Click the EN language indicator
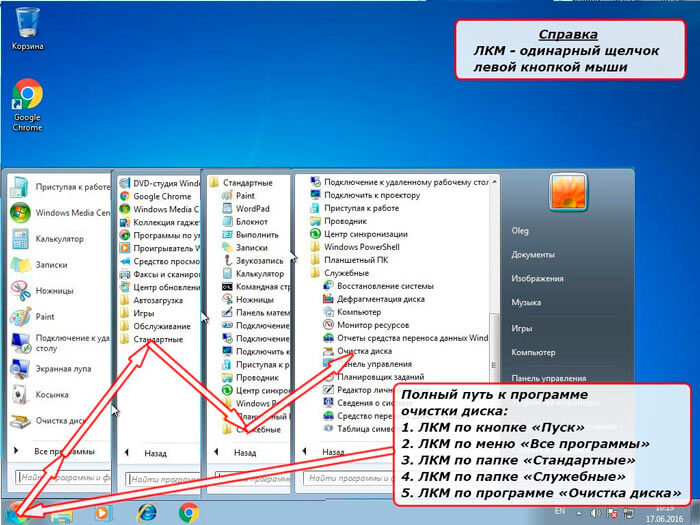This screenshot has height=525, width=700. 560,511
